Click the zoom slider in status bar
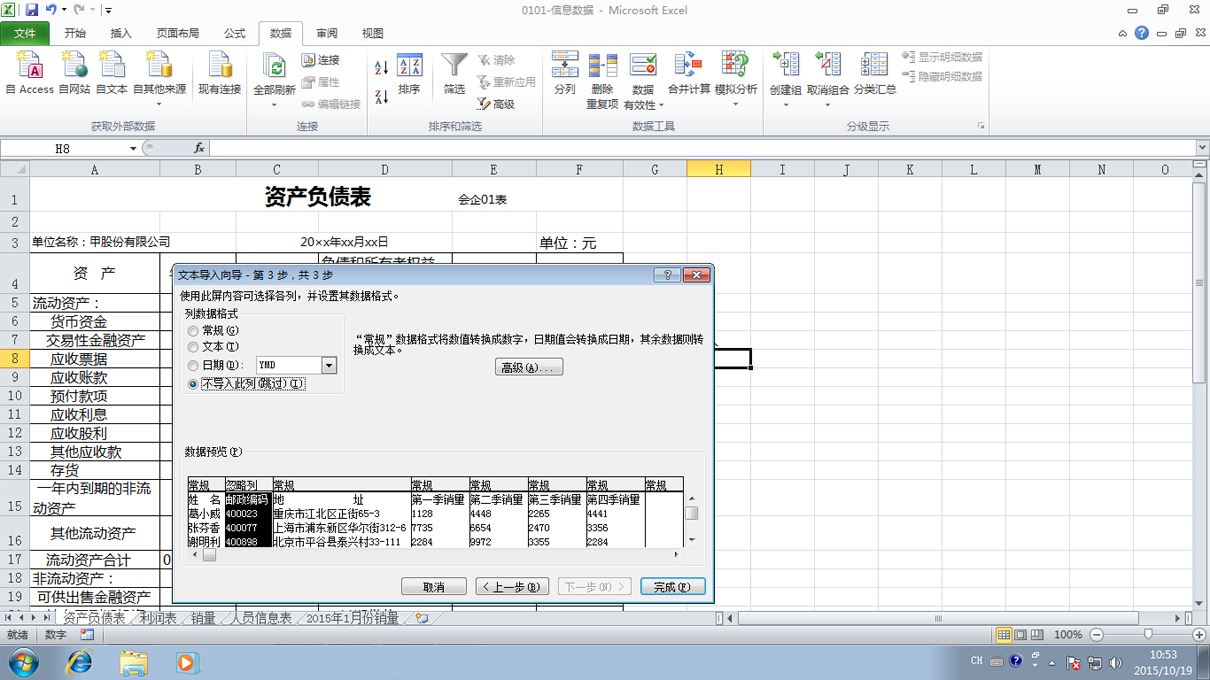1210x680 pixels. (x=1148, y=635)
